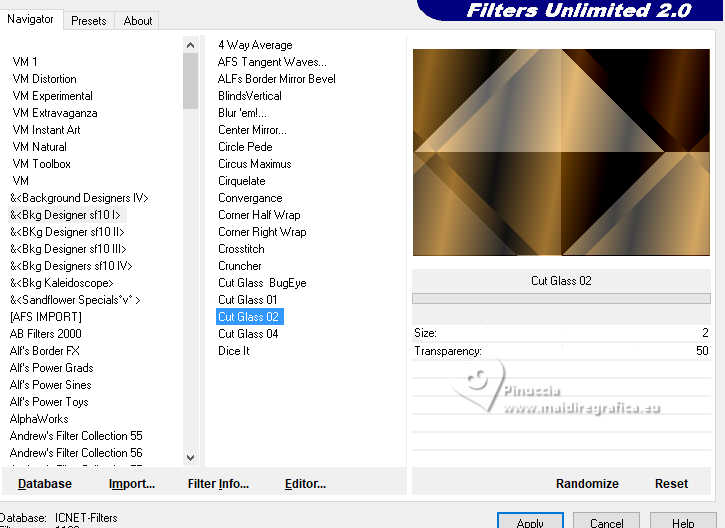Choose BlindsVertical filter

(250, 96)
